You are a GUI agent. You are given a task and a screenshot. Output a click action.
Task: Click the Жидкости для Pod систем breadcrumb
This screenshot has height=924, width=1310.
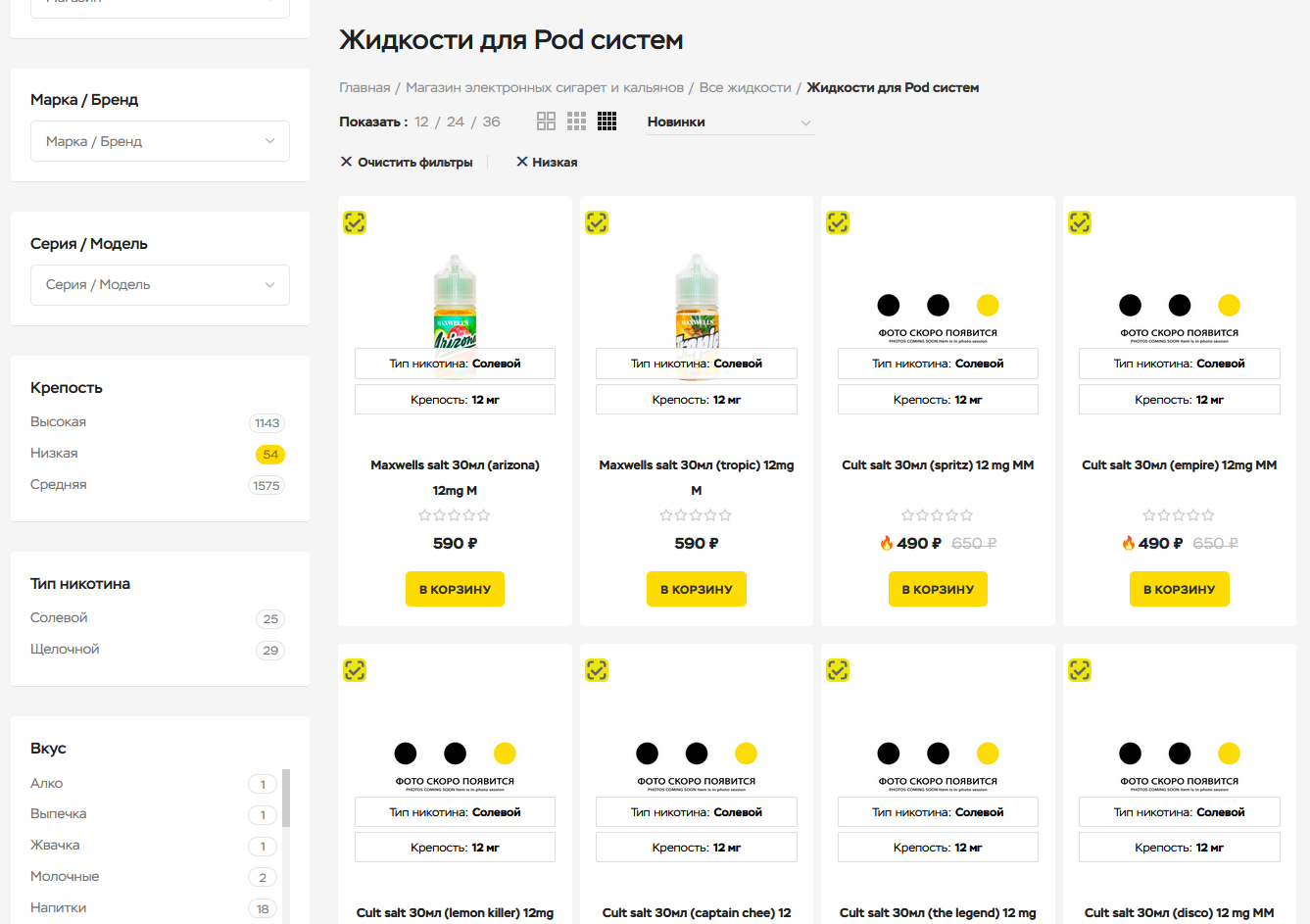coord(893,87)
